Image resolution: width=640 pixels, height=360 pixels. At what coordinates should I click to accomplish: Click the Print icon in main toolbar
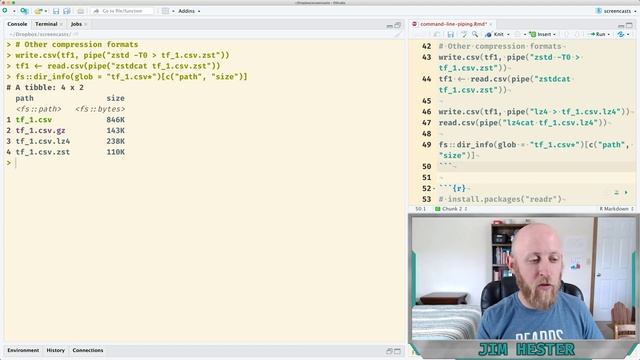pos(80,11)
